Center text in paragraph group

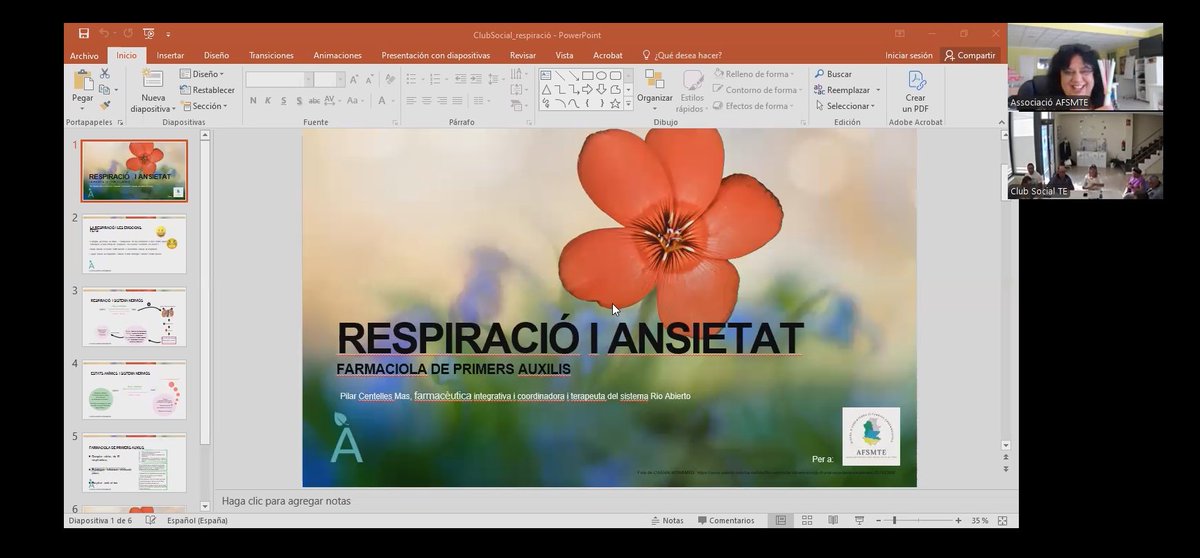(427, 100)
